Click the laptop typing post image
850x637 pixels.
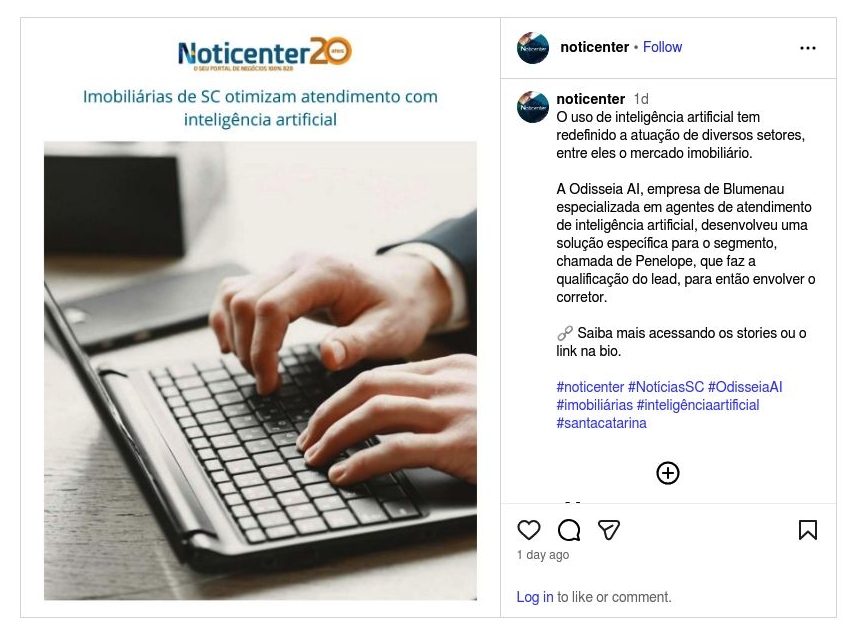tap(260, 370)
